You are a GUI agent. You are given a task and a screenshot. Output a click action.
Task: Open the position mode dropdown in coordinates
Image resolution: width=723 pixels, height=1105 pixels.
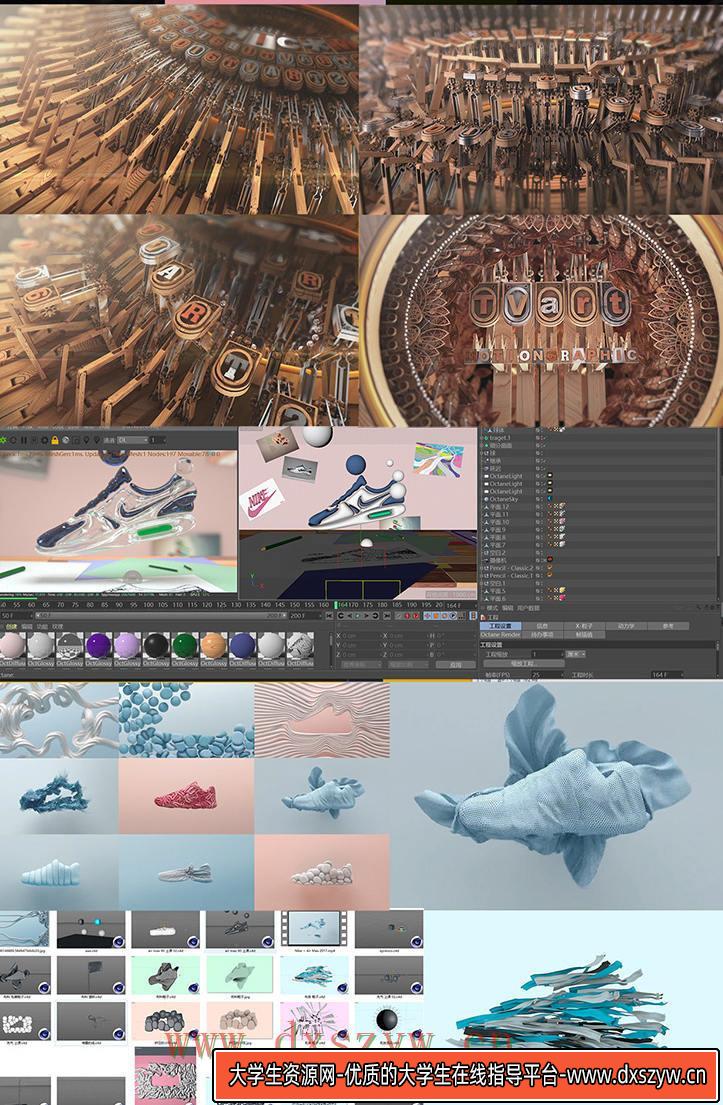[361, 665]
